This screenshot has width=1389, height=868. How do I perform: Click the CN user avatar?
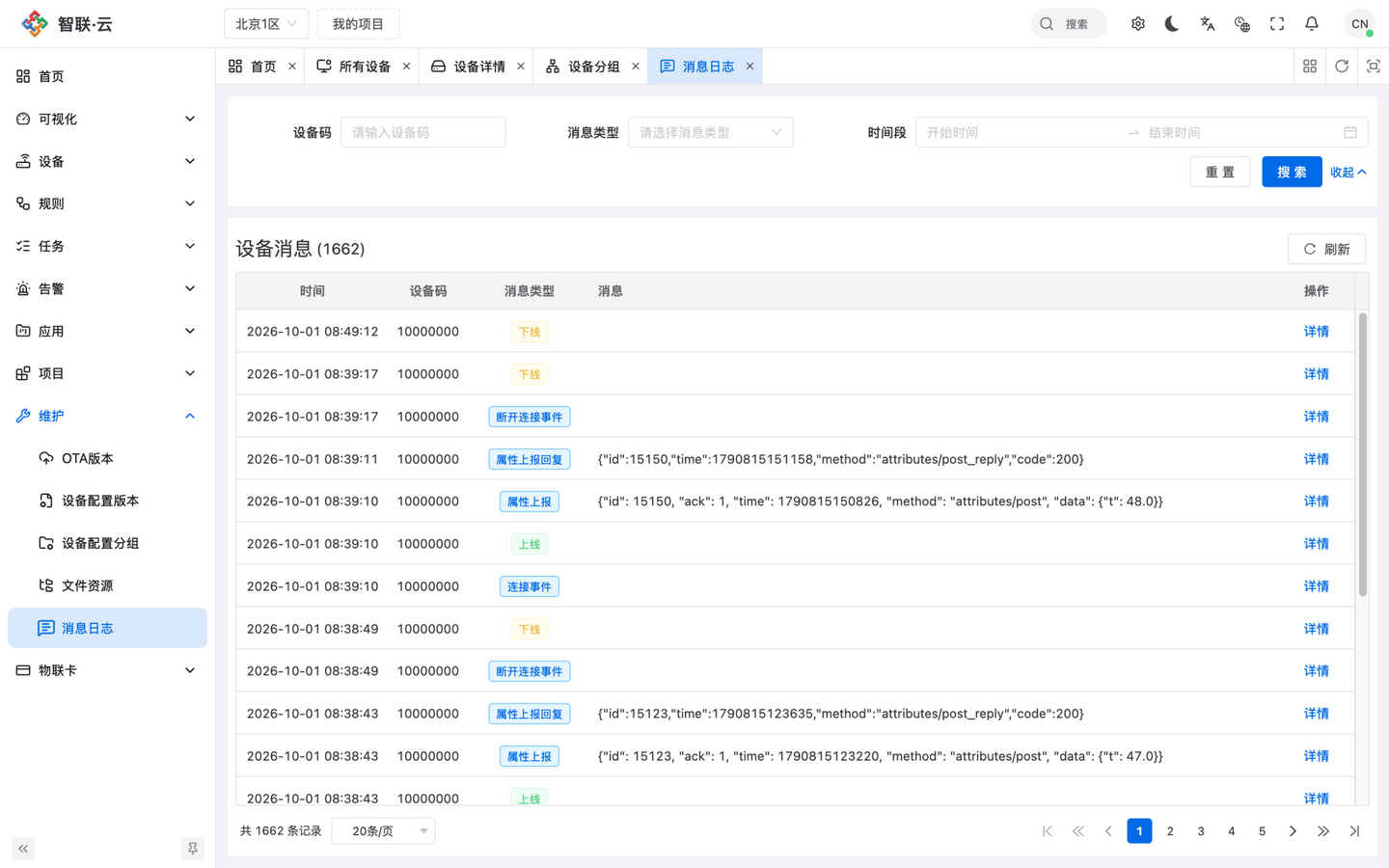click(x=1360, y=24)
